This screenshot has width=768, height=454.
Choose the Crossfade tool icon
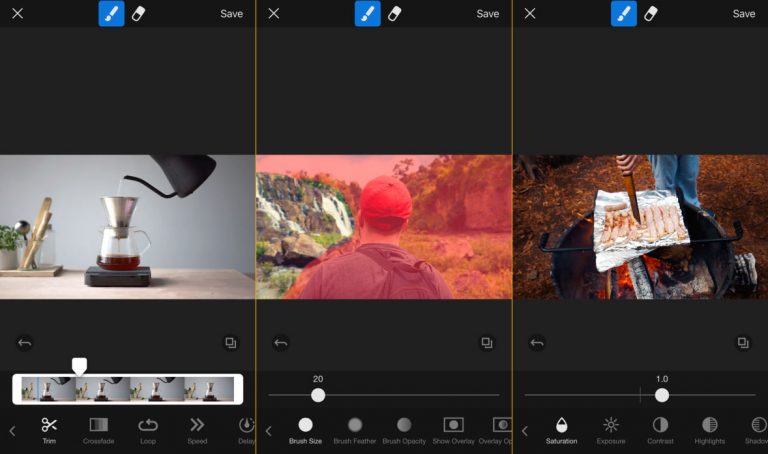[98, 430]
